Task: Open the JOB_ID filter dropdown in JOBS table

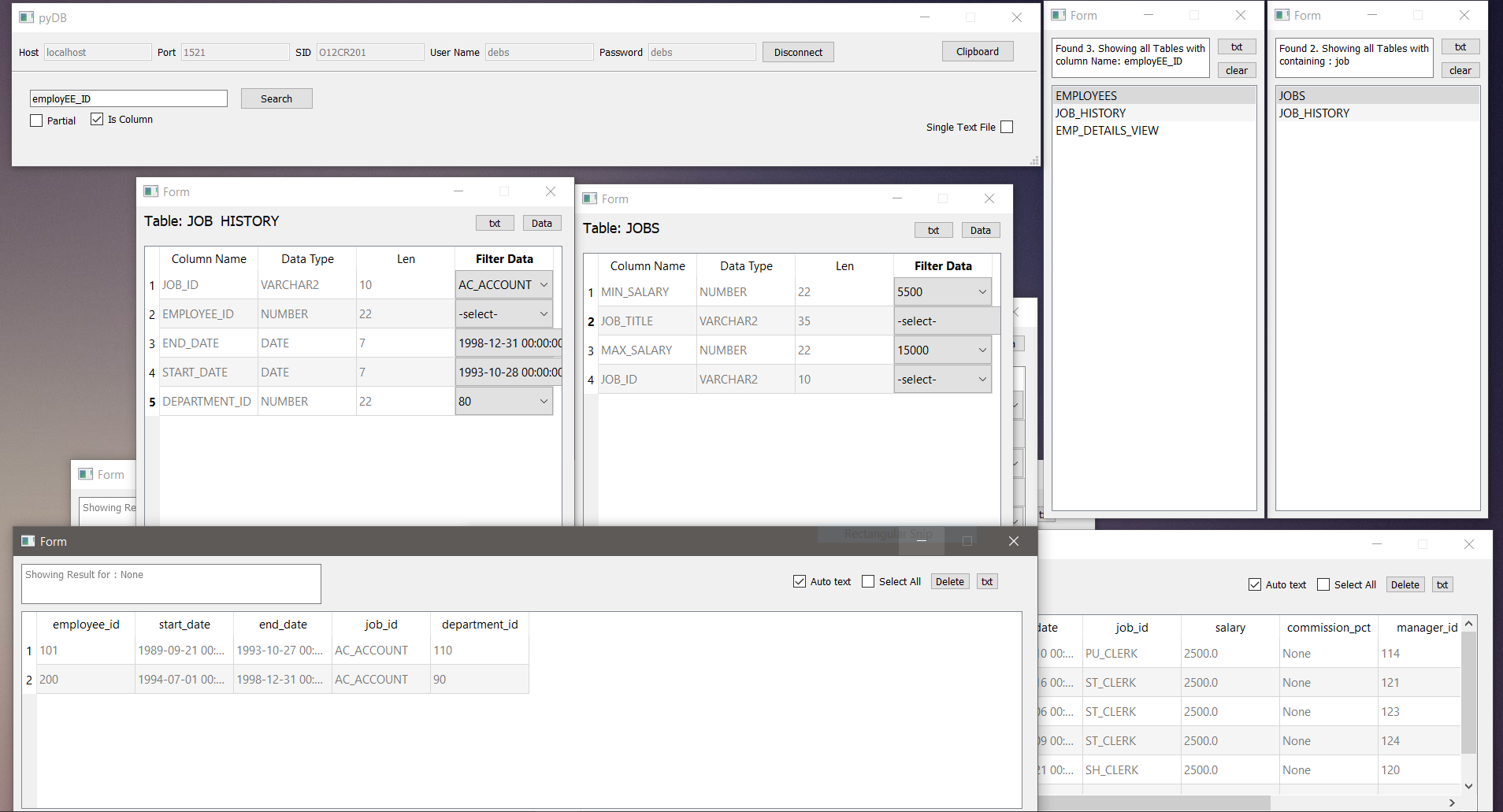Action: (x=942, y=379)
